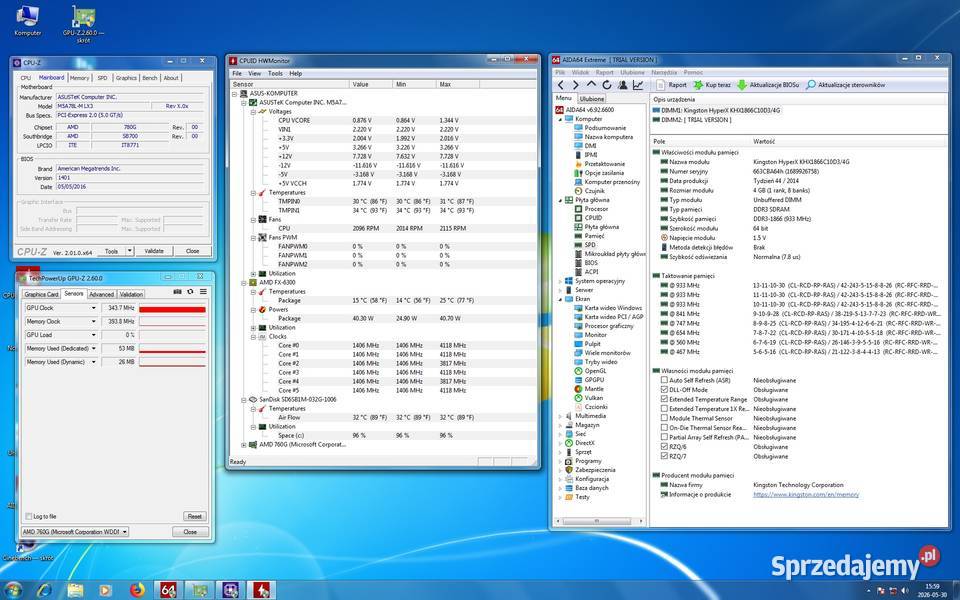Open the Tools menu in HWMonitor
Image resolution: width=960 pixels, height=600 pixels.
[275, 73]
